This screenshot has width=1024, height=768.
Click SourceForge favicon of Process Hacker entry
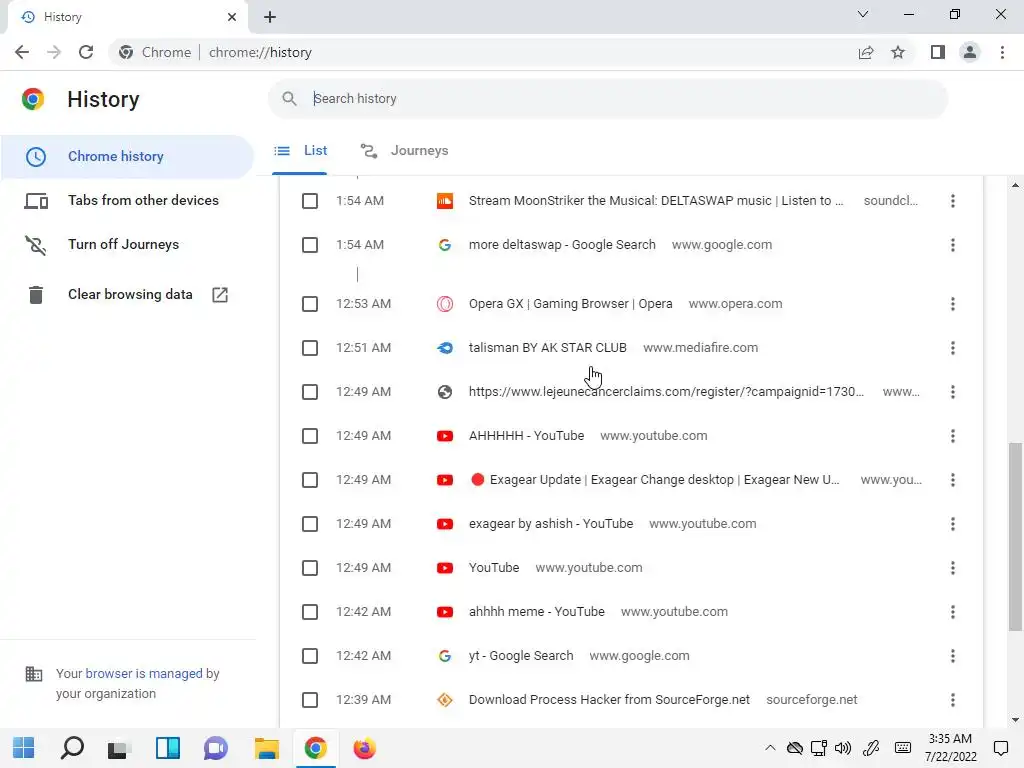pyautogui.click(x=445, y=699)
